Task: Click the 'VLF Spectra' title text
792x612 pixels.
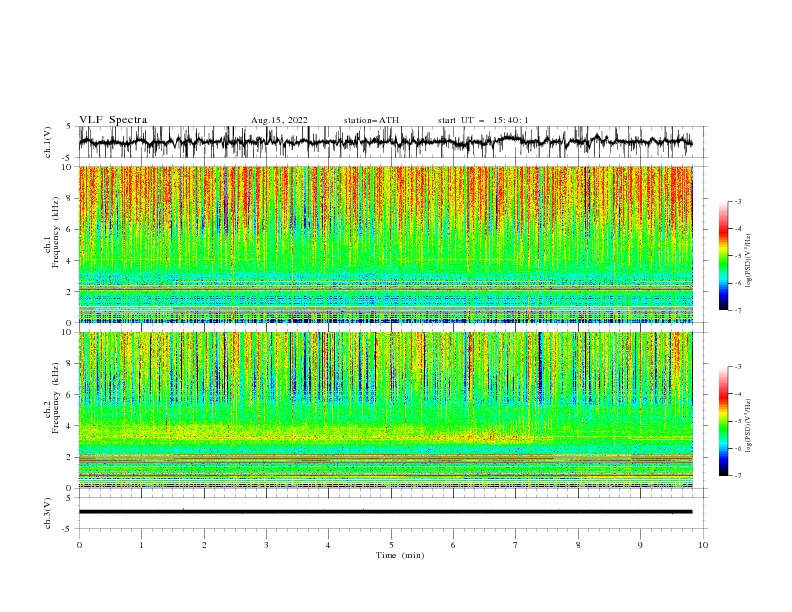Action: pyautogui.click(x=113, y=120)
